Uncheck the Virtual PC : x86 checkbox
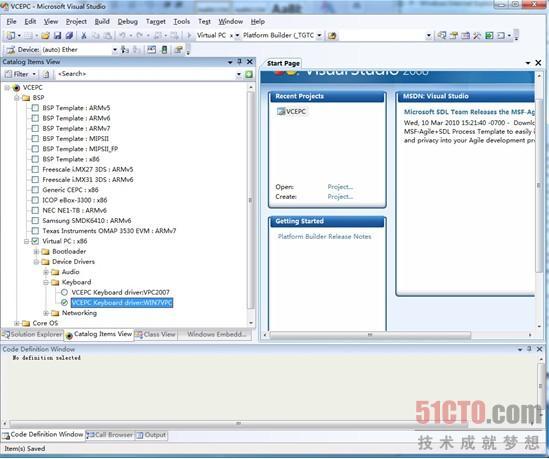The width and height of the screenshot is (549, 459). pos(35,241)
